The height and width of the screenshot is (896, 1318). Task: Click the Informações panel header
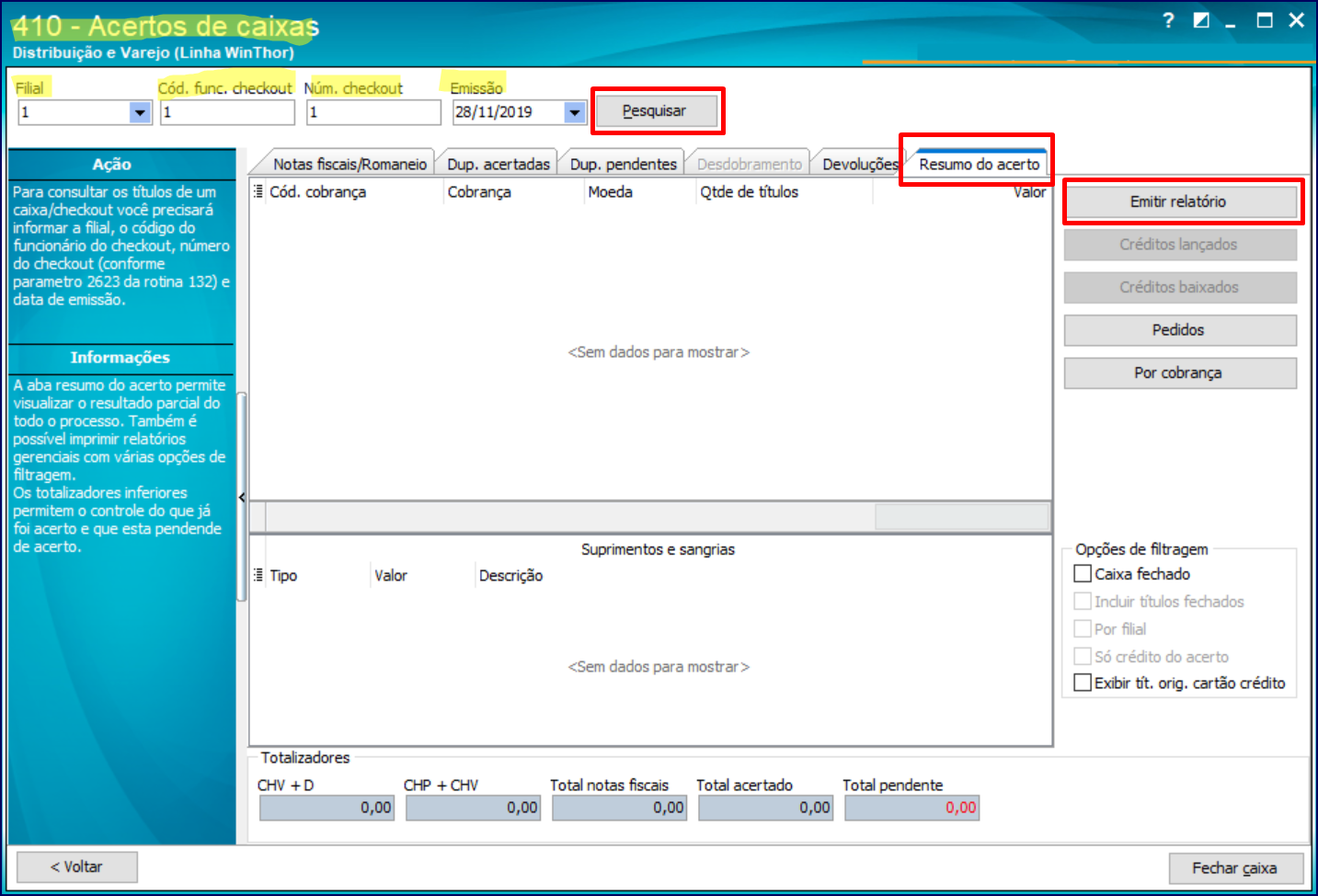click(120, 357)
